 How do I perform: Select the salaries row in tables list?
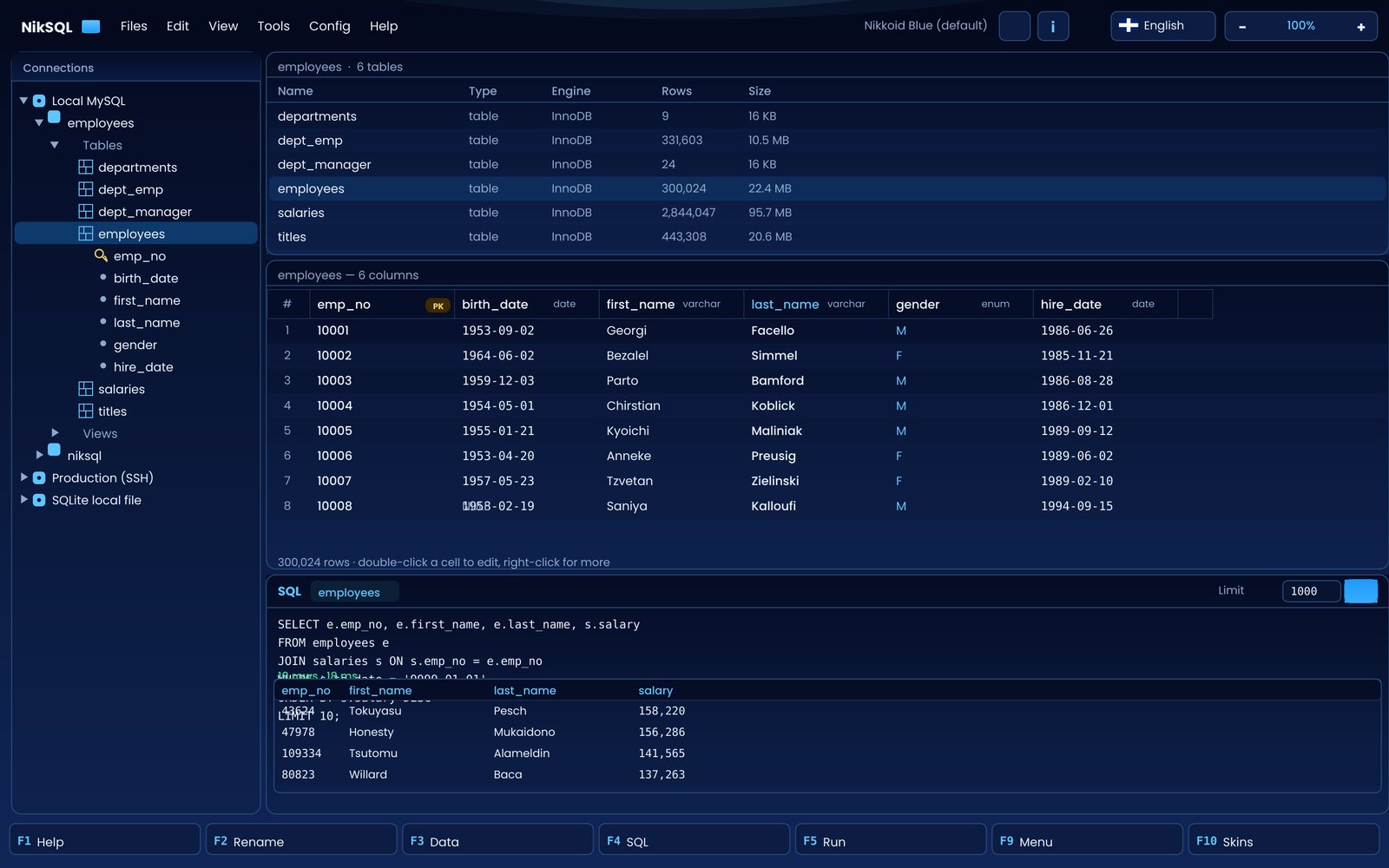(x=826, y=213)
